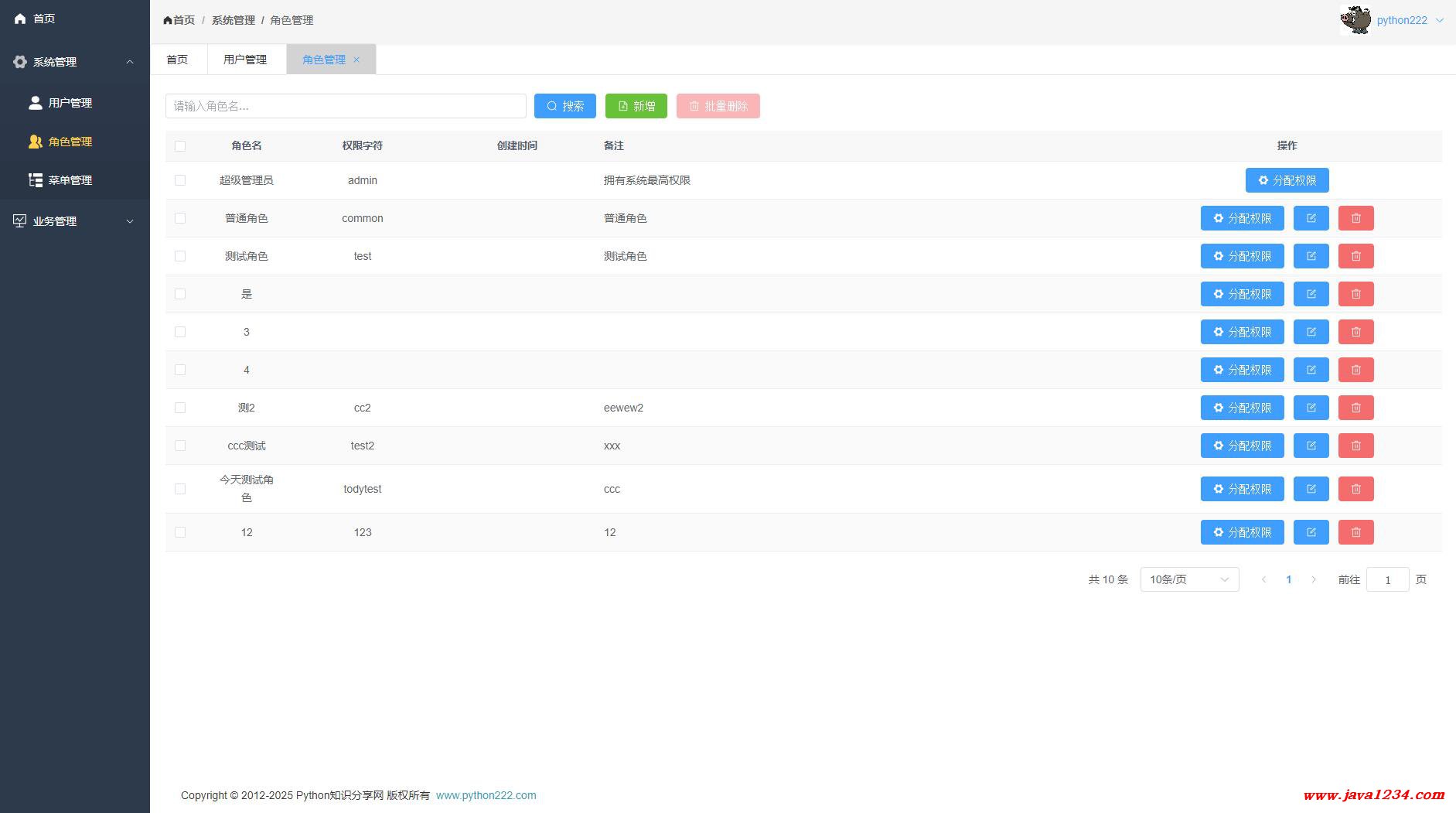Image resolution: width=1456 pixels, height=813 pixels.
Task: Click the green 新增 button
Action: pyautogui.click(x=636, y=106)
